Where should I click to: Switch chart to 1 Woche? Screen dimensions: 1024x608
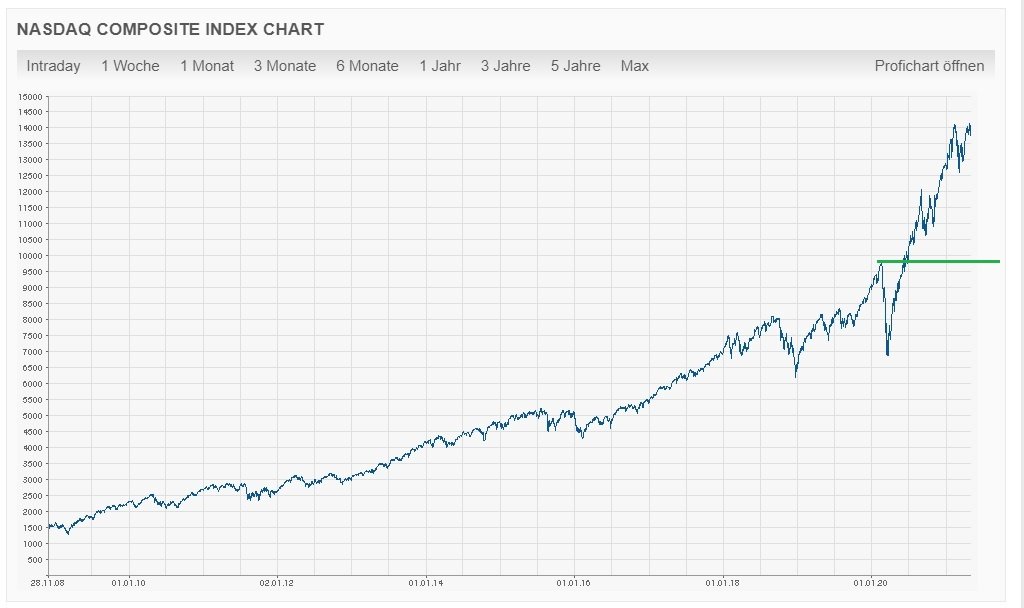pos(131,66)
